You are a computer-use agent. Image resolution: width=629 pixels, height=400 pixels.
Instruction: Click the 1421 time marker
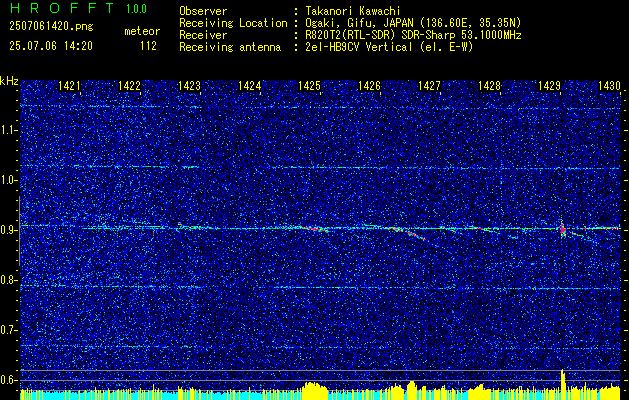coord(69,85)
